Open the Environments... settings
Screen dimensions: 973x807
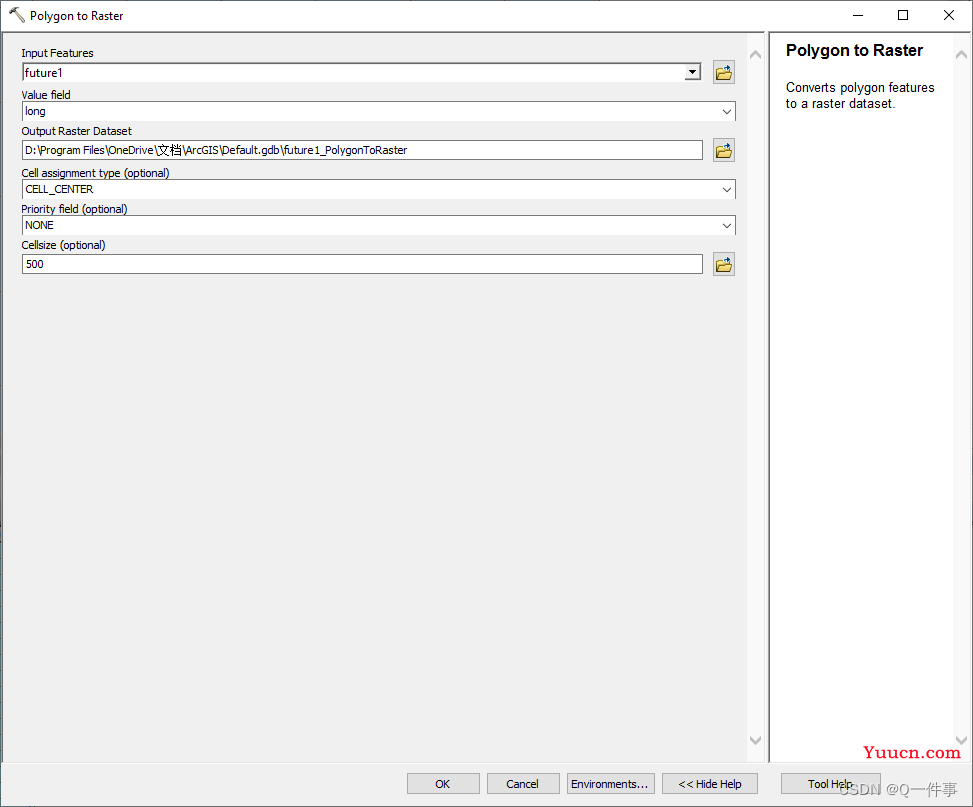pos(611,784)
